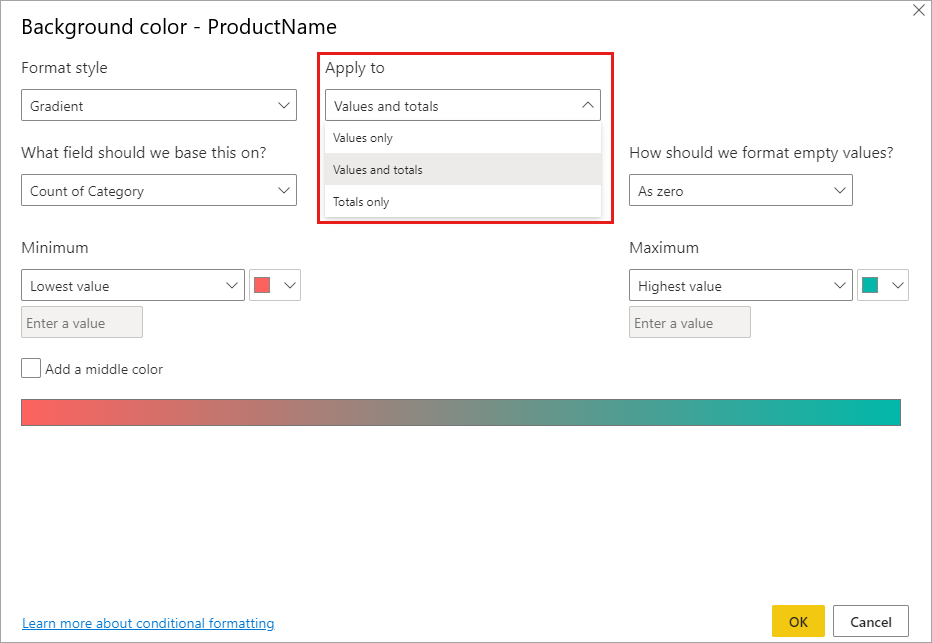The width and height of the screenshot is (932, 643).
Task: Expand the minimum color picker arrow
Action: [290, 285]
